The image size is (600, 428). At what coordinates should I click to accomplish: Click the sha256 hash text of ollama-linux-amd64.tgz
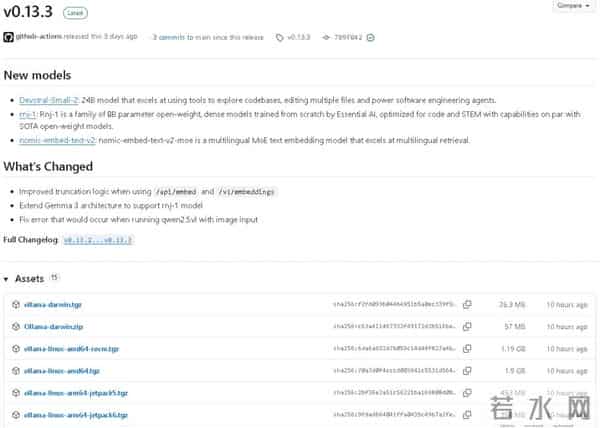click(395, 371)
